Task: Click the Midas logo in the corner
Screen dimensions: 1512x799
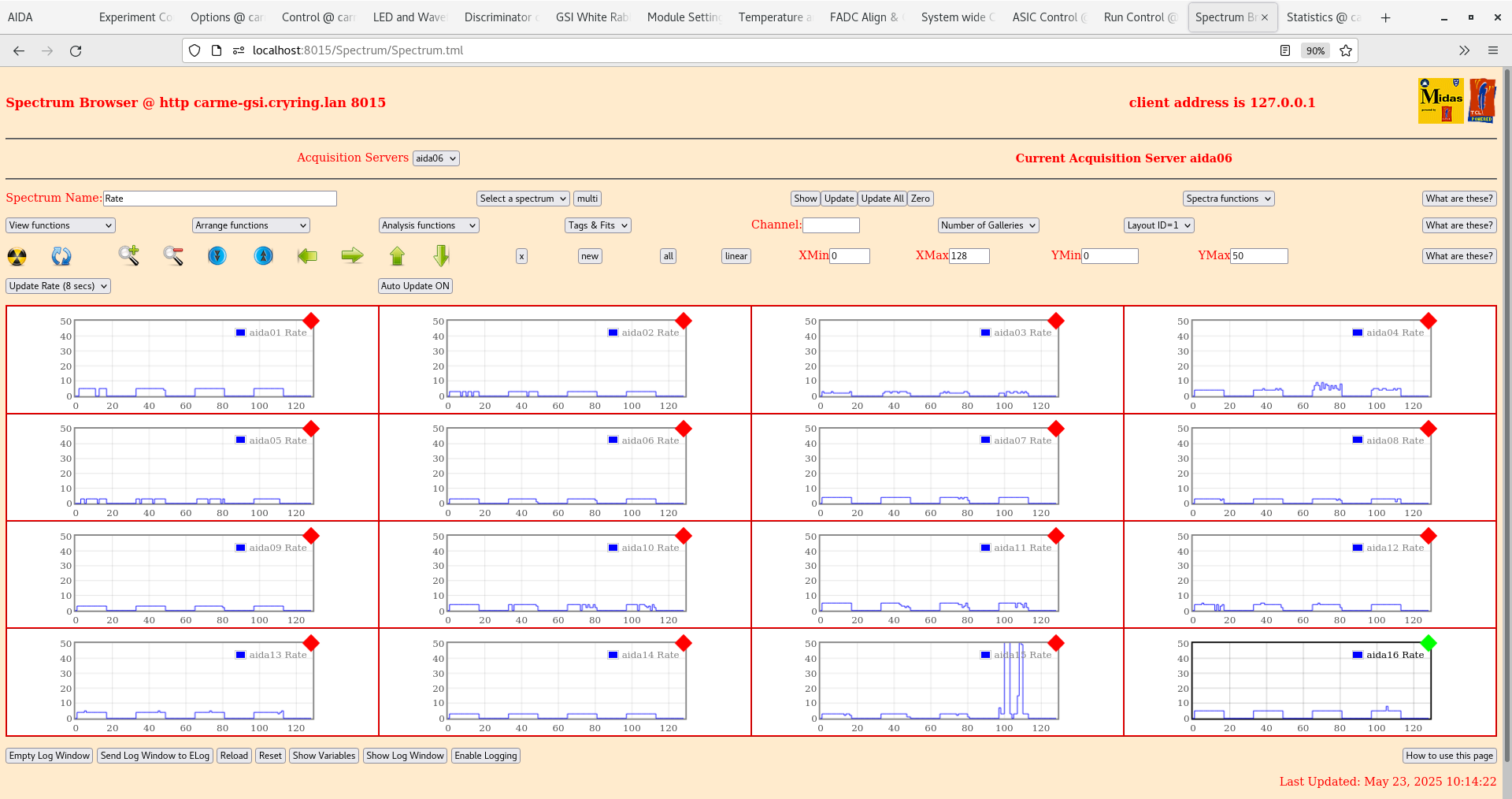Action: tap(1440, 101)
